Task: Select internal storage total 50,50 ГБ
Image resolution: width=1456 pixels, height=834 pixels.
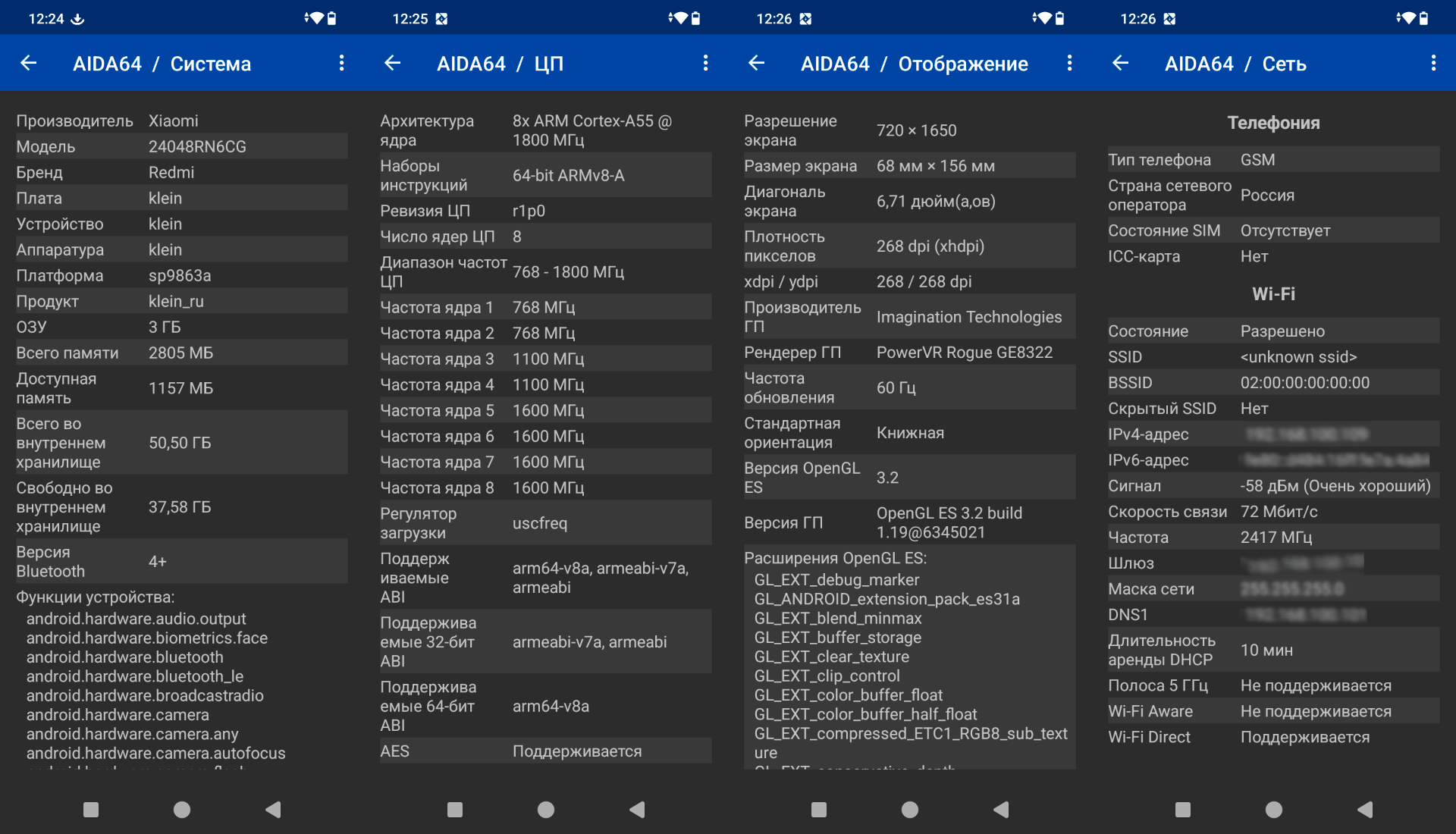Action: tap(180, 443)
